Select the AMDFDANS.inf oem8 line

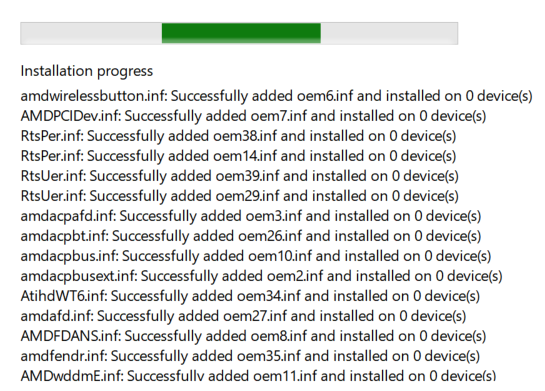coord(253,336)
